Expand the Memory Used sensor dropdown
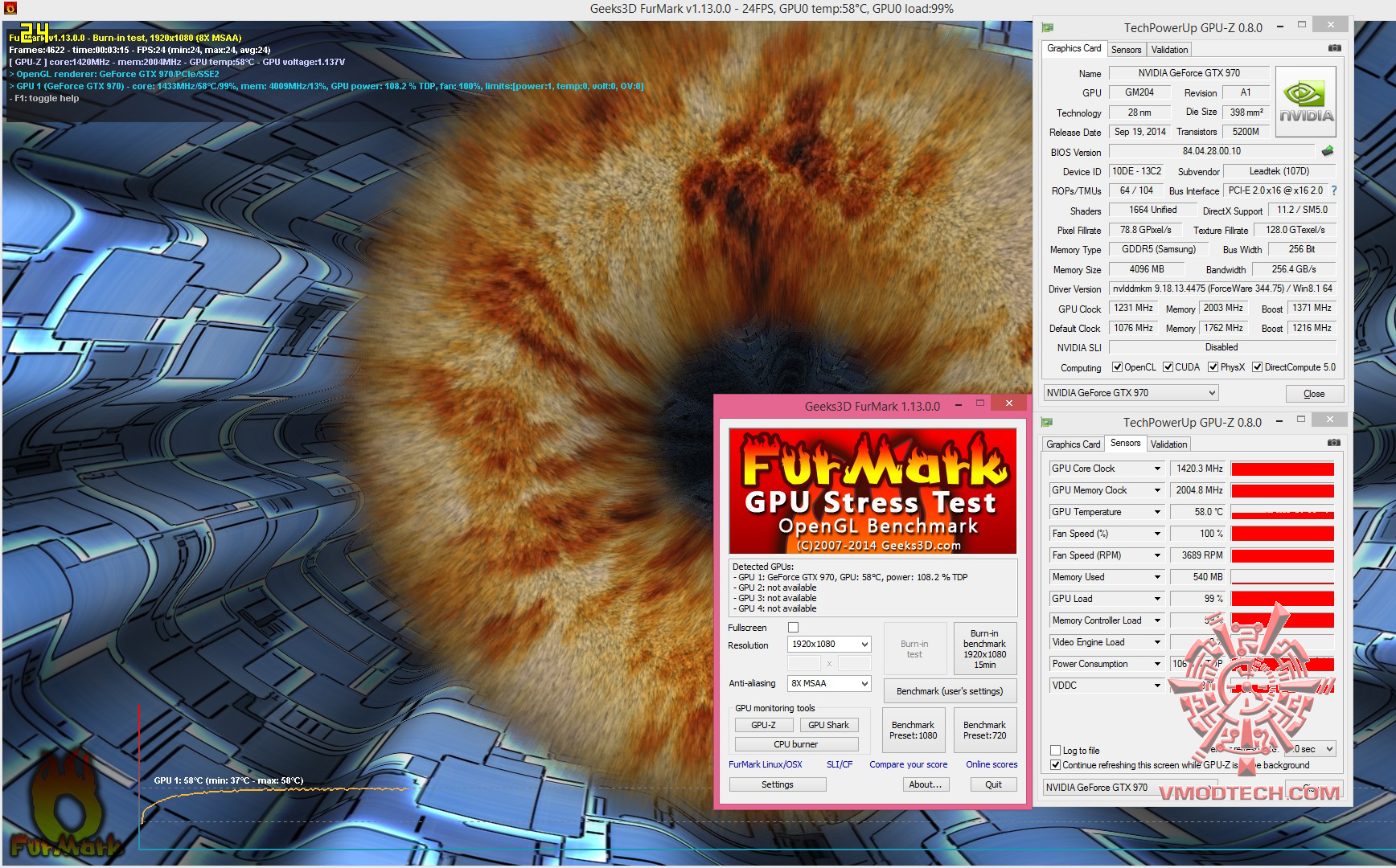Image resolution: width=1396 pixels, height=868 pixels. (1157, 577)
